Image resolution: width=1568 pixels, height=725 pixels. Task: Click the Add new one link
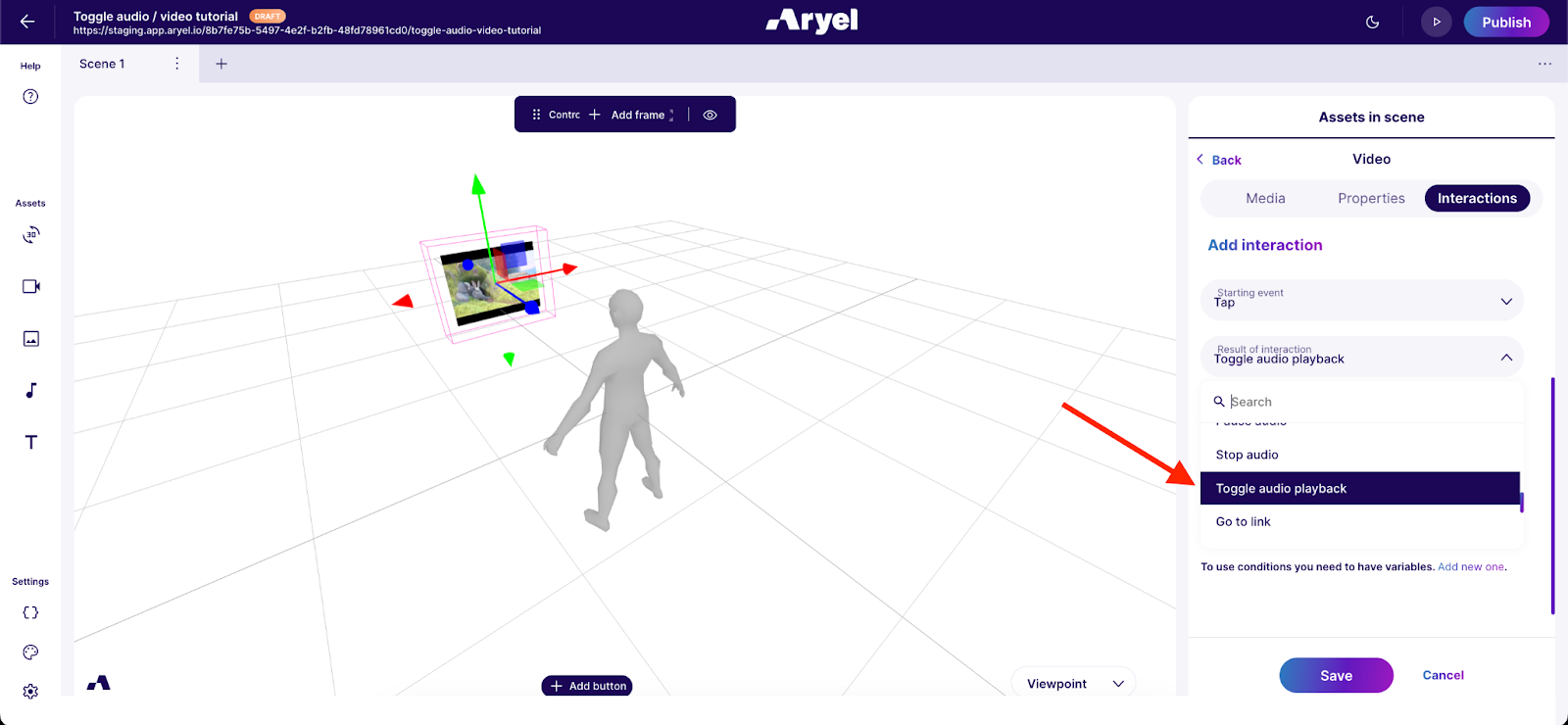[1471, 566]
